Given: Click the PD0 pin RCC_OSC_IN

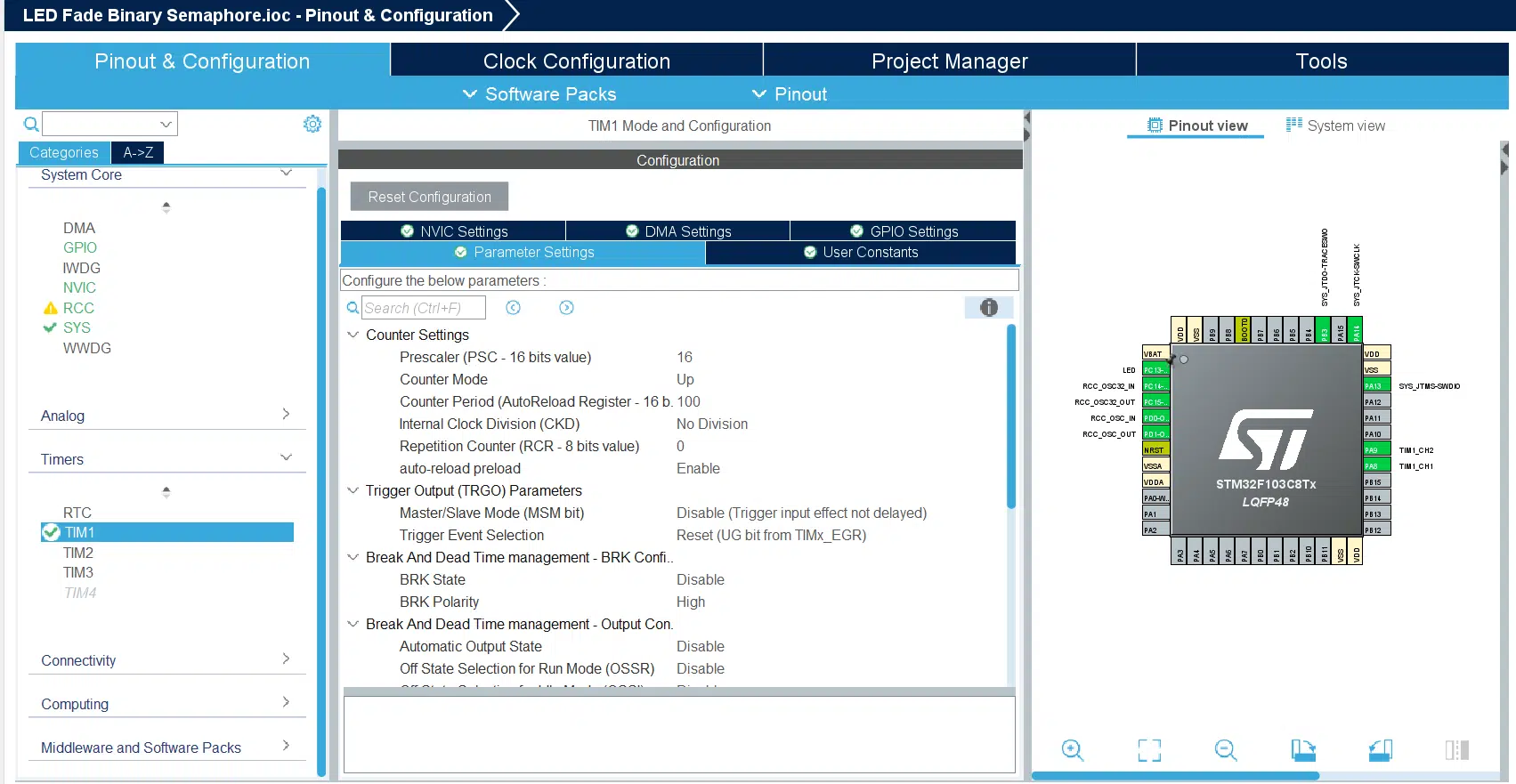Looking at the screenshot, I should 1155,418.
